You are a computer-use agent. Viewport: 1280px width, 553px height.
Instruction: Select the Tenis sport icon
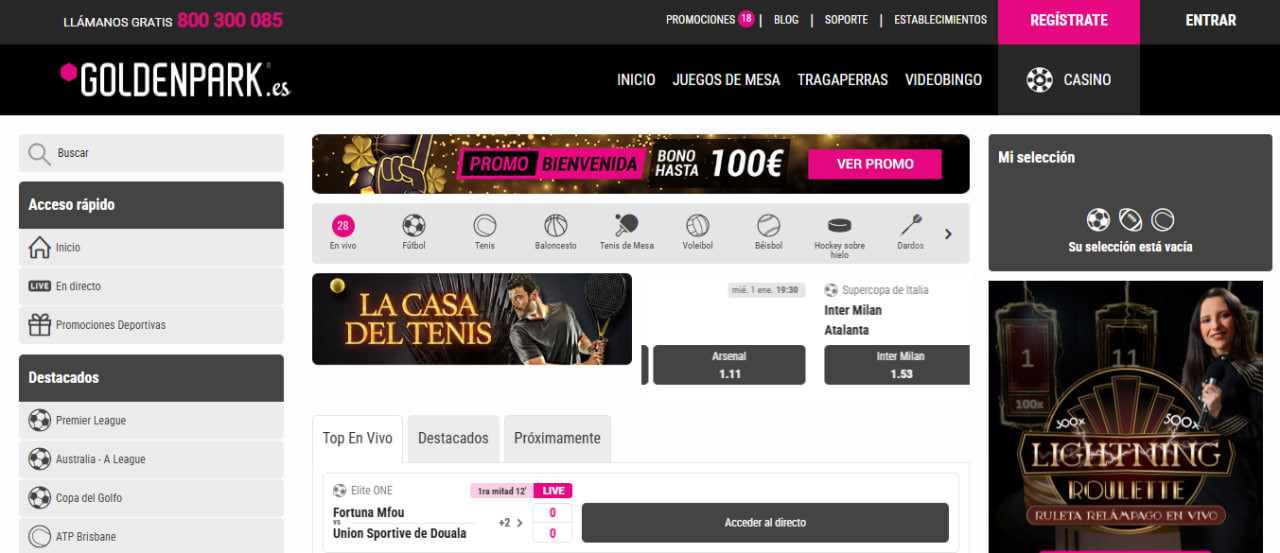[x=485, y=225]
